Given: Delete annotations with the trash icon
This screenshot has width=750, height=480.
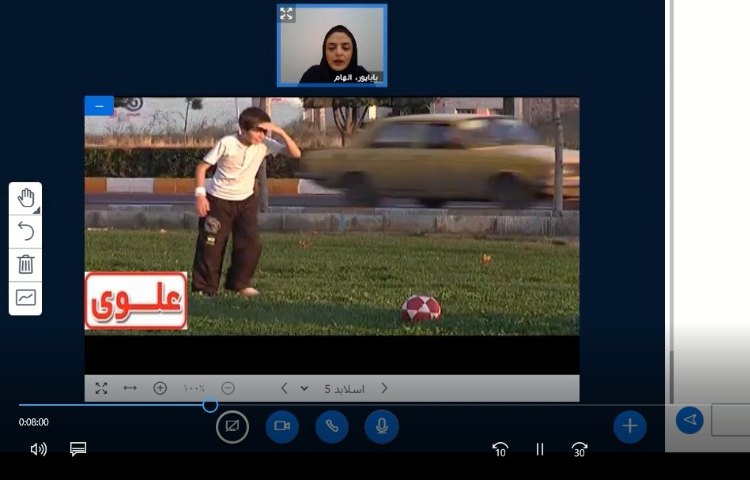Looking at the screenshot, I should pyautogui.click(x=25, y=264).
